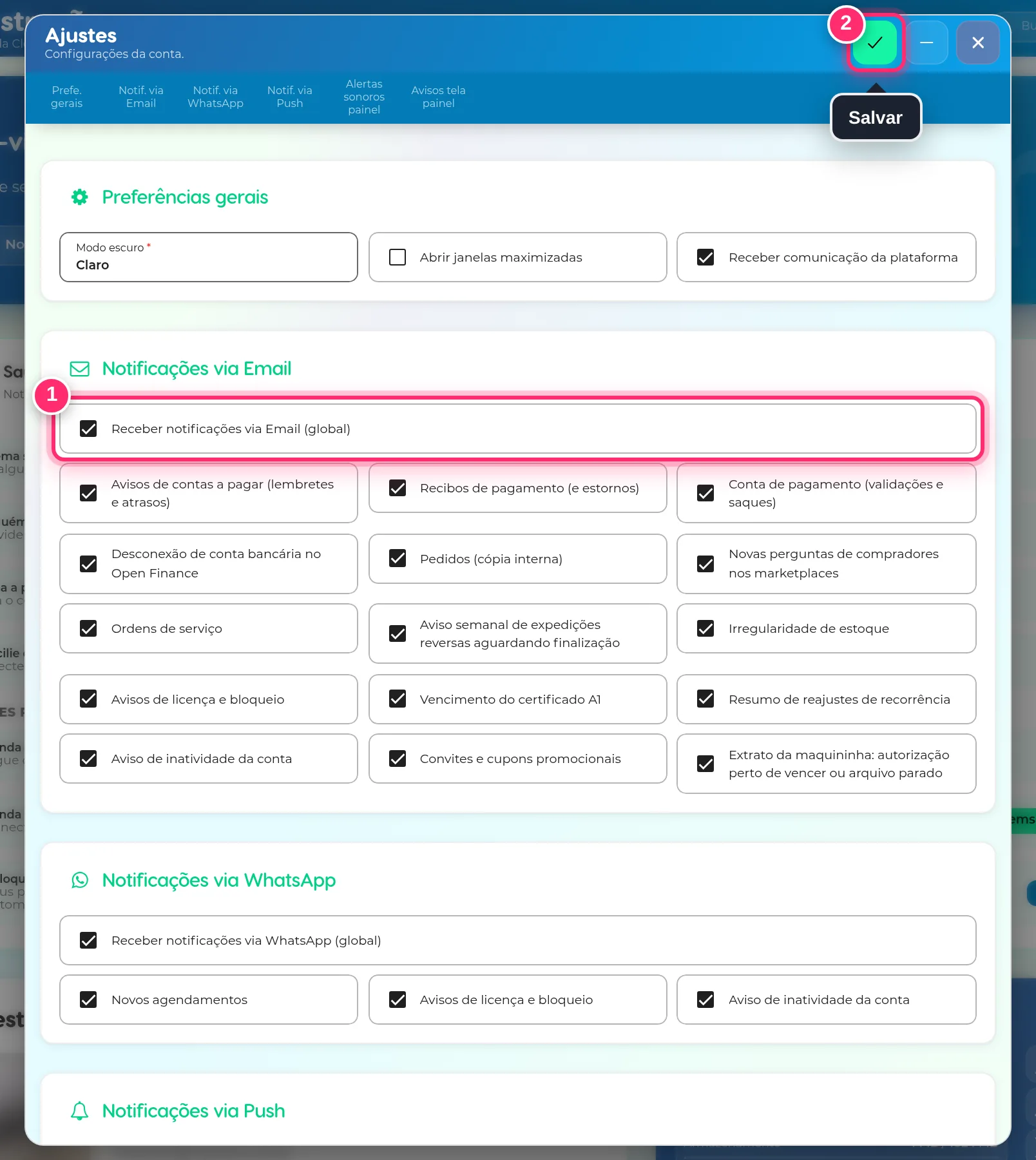The height and width of the screenshot is (1160, 1036).
Task: Close the Ajustes dialog
Action: 978,43
